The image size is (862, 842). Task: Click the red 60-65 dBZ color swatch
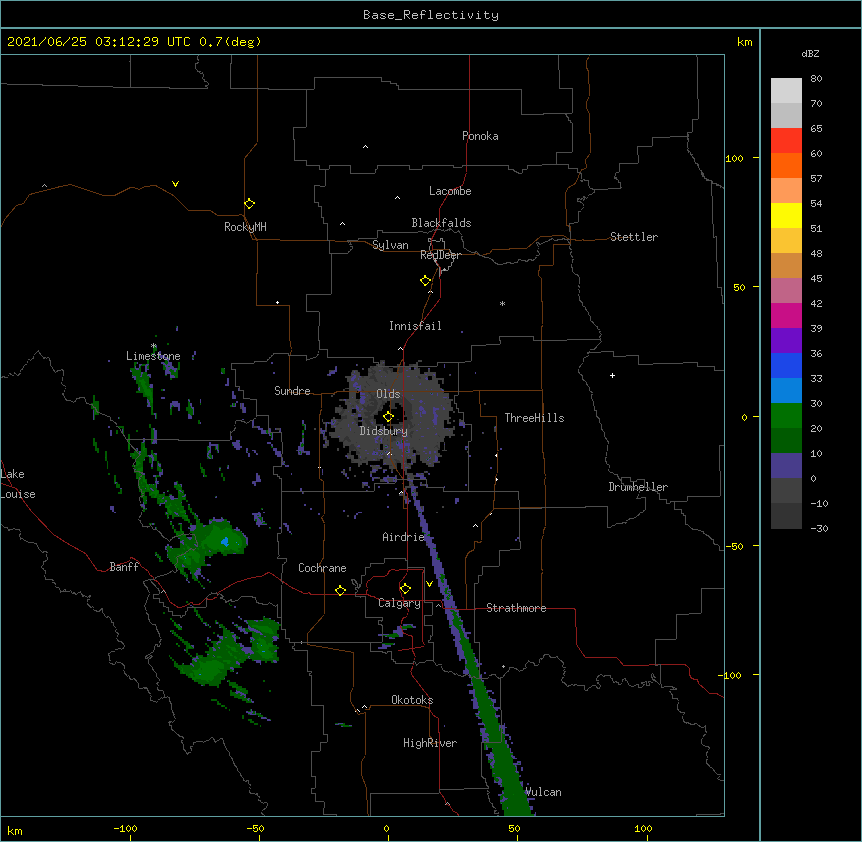[x=786, y=141]
